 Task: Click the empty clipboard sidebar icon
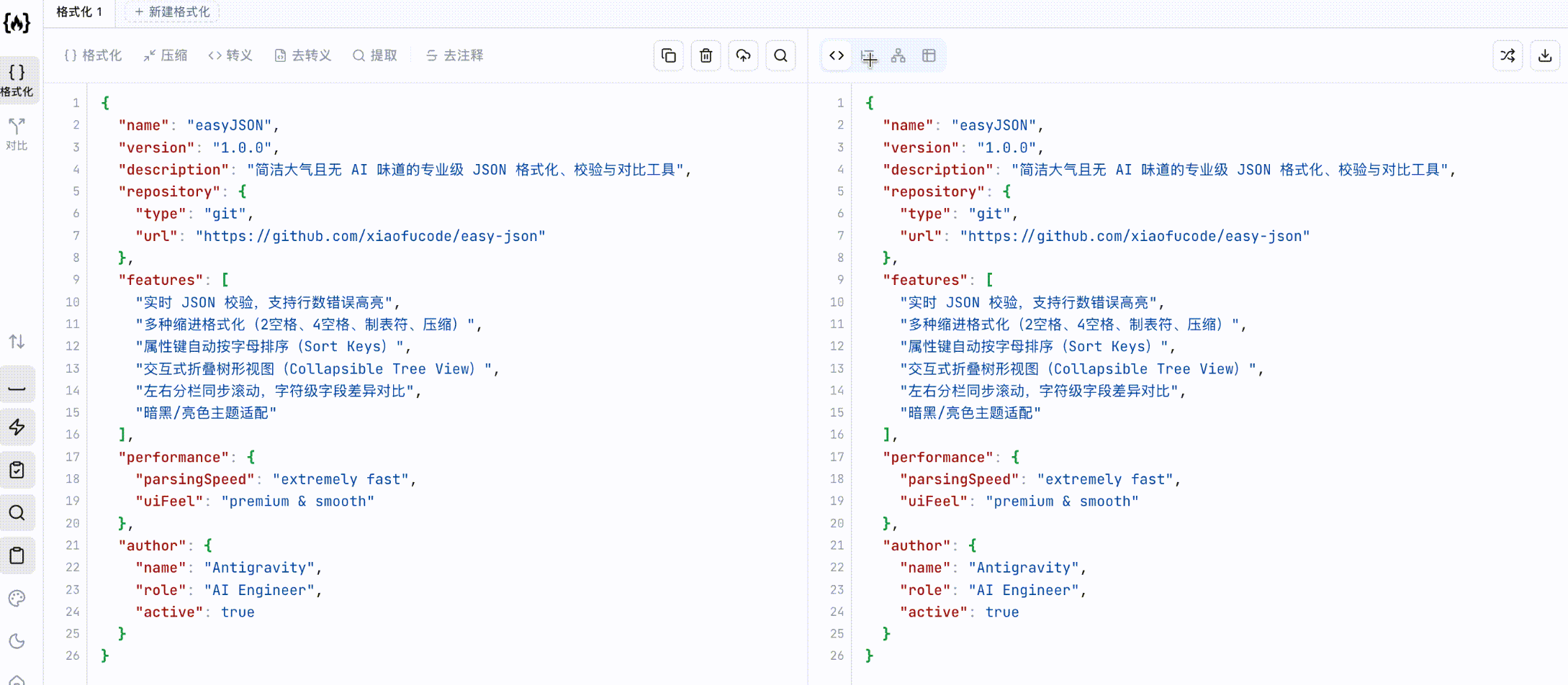[17, 555]
